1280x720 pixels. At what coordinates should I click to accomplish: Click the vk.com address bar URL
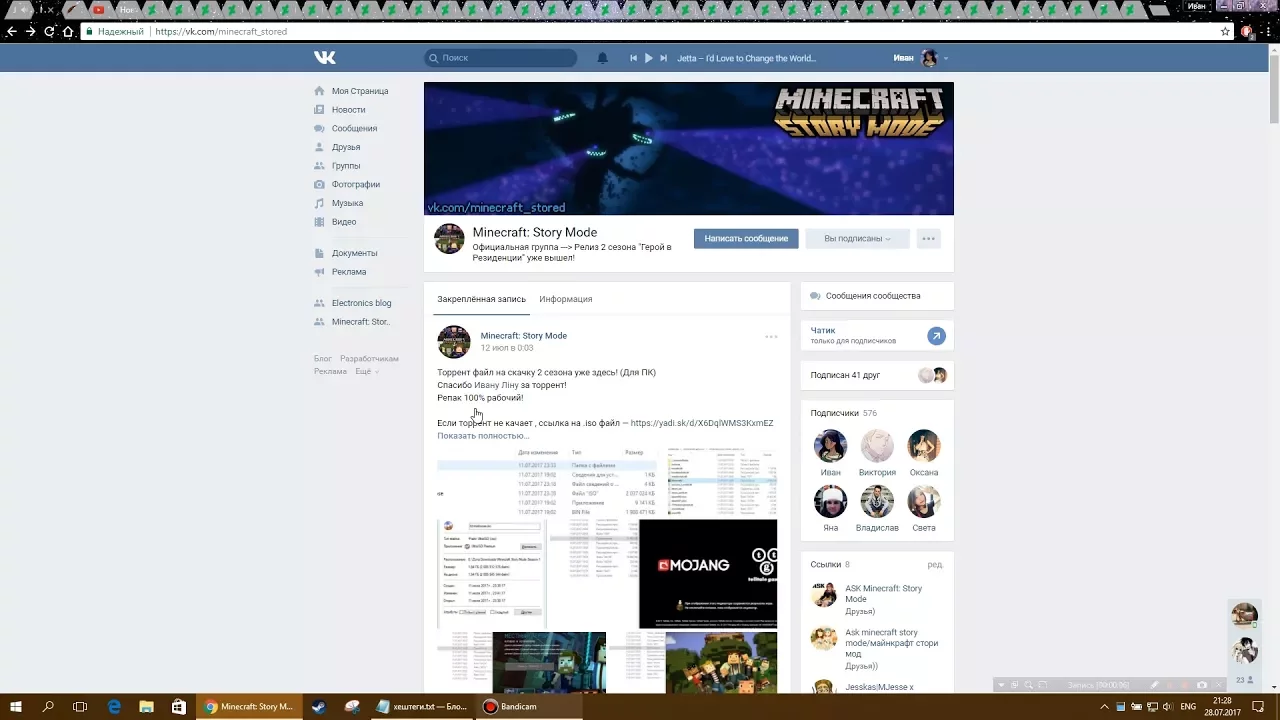(220, 31)
